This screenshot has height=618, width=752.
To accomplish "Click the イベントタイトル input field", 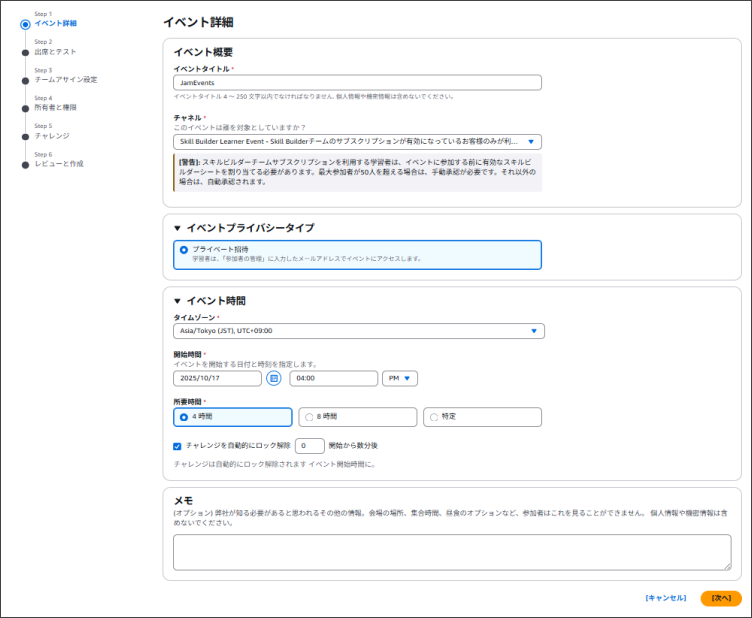I will tap(357, 83).
